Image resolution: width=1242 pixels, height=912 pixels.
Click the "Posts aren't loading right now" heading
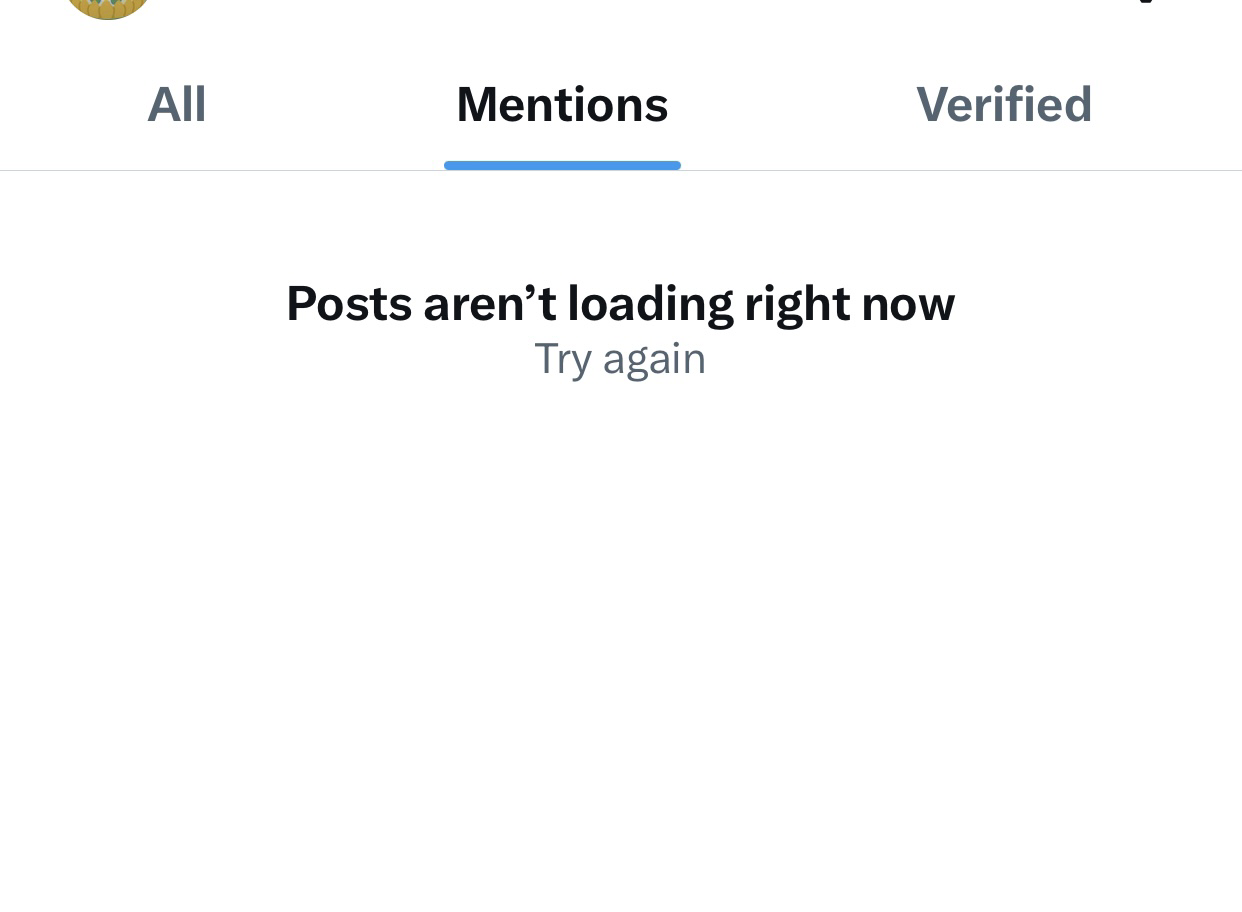coord(620,303)
